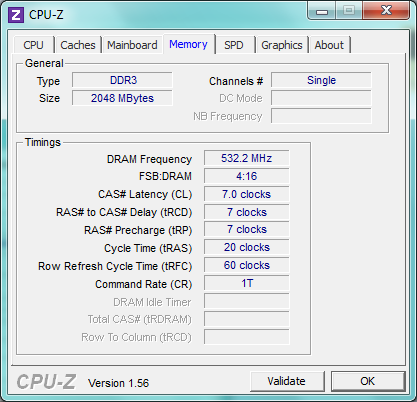Click the empty NB Frequency field
The width and height of the screenshot is (417, 402).
pos(321,116)
